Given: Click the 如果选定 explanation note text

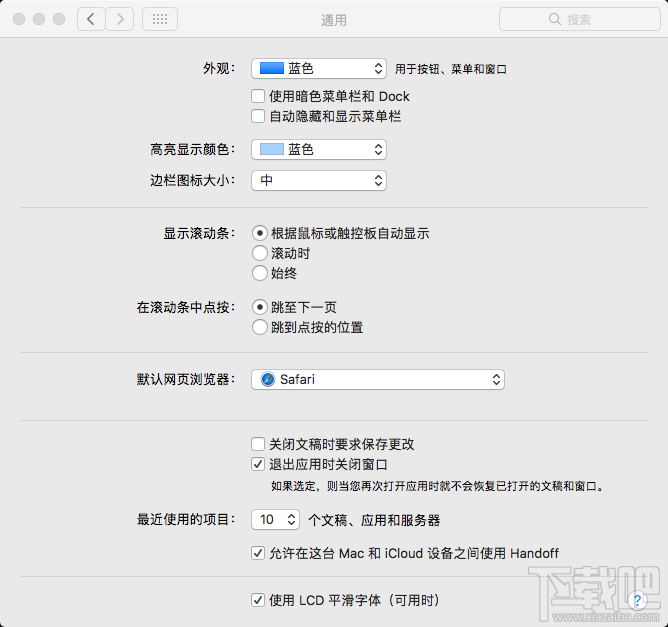Looking at the screenshot, I should pos(438,486).
